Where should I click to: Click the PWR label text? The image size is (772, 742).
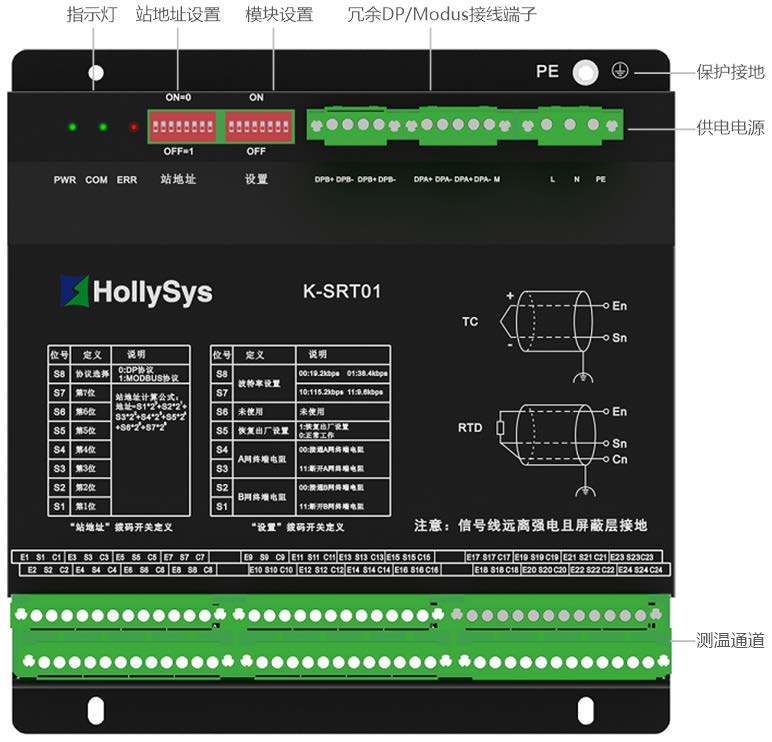65,180
